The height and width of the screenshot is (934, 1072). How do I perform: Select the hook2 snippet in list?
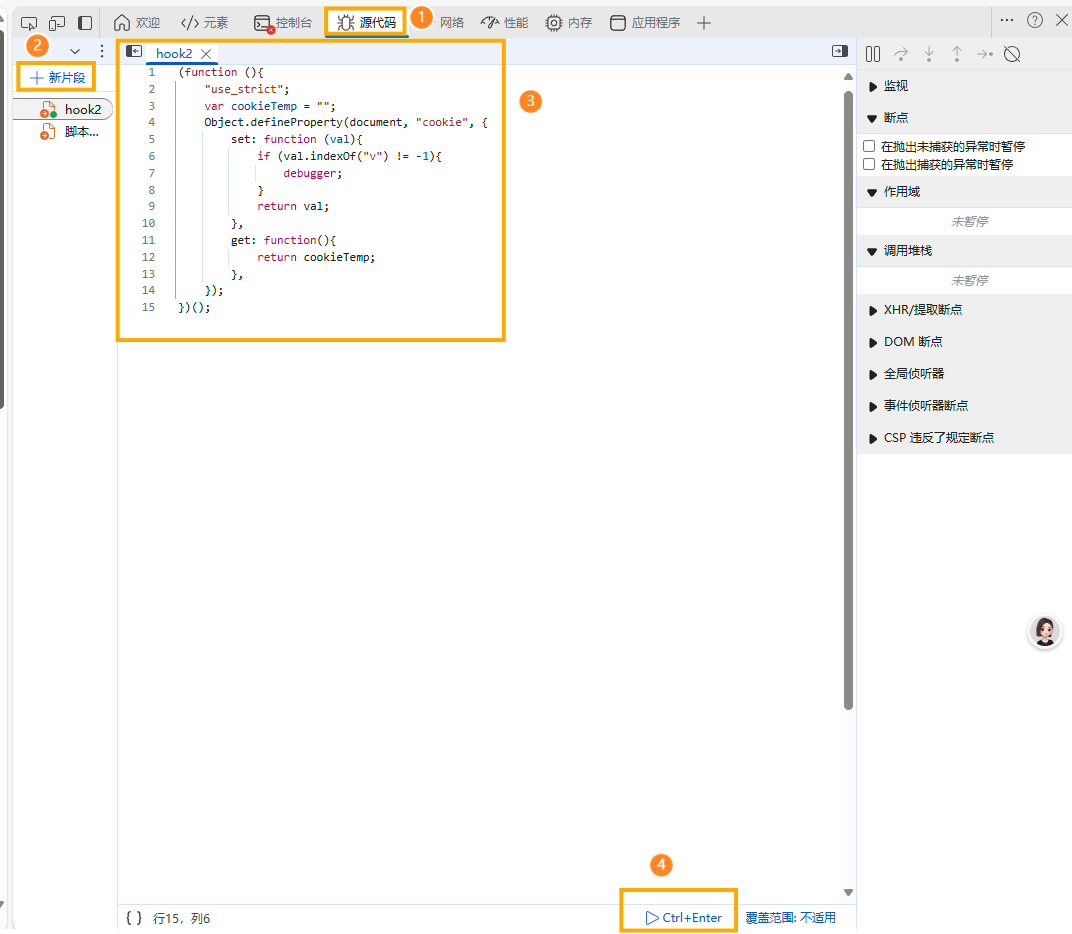(x=63, y=109)
